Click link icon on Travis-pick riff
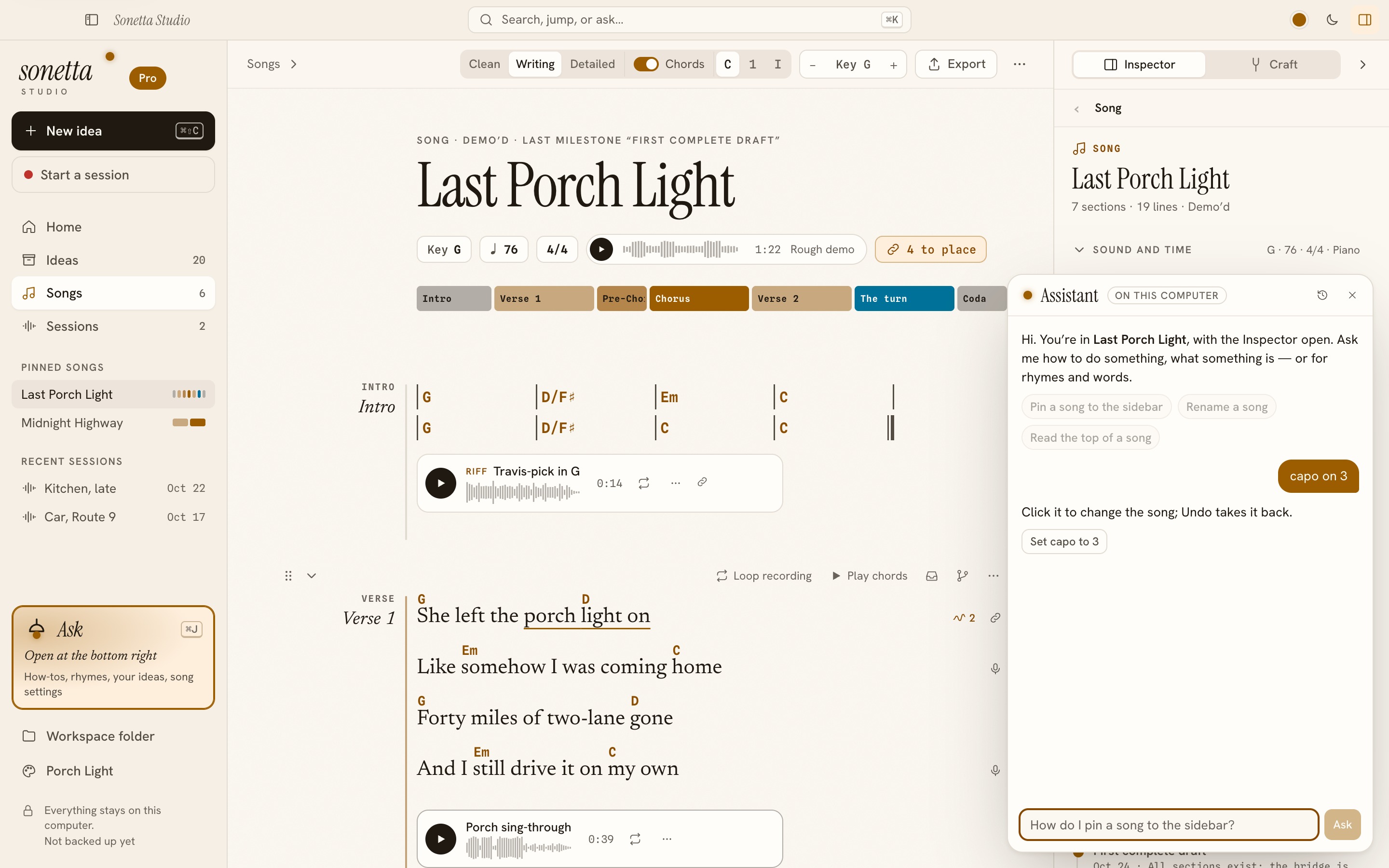This screenshot has width=1389, height=868. click(702, 482)
